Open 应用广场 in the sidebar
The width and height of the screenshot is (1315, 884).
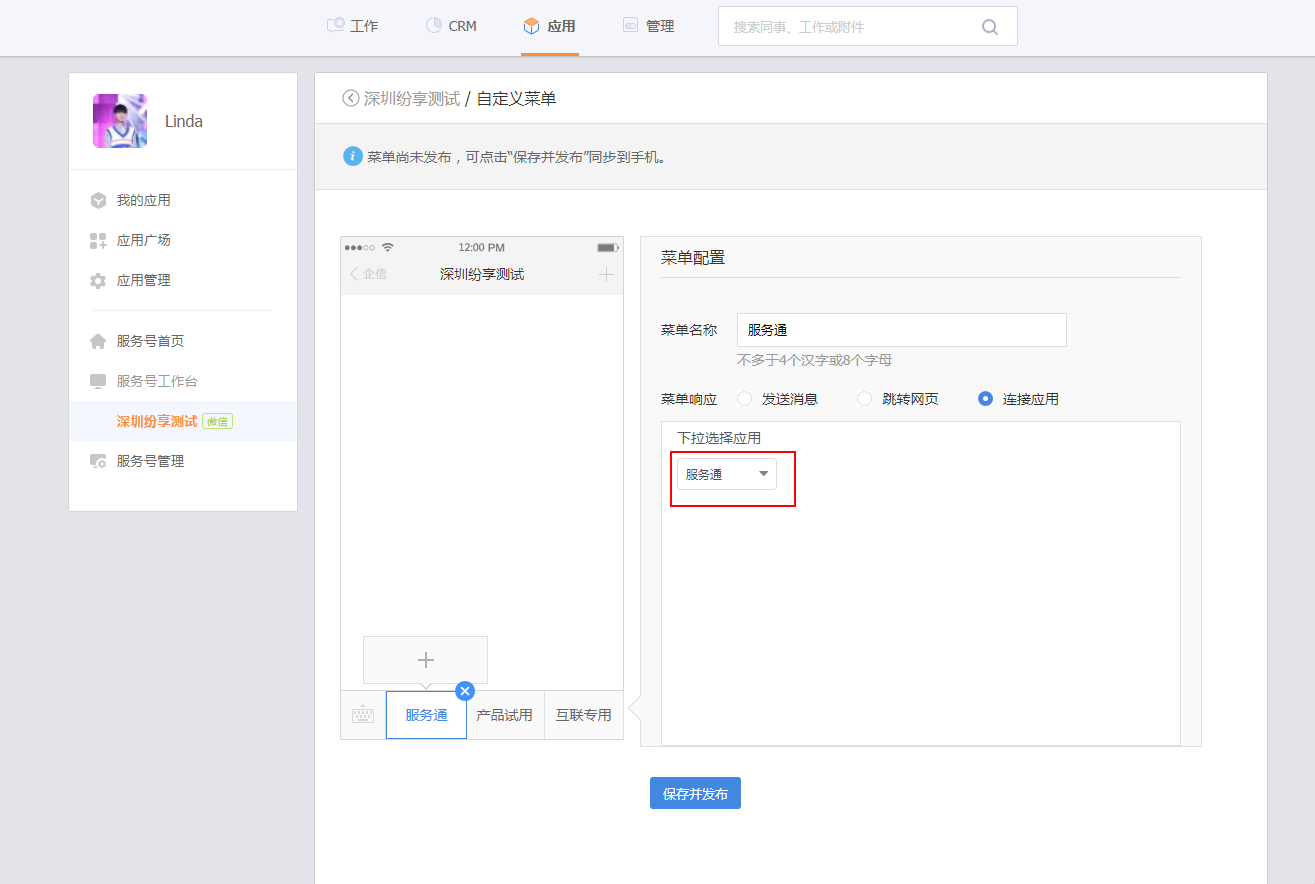[143, 240]
